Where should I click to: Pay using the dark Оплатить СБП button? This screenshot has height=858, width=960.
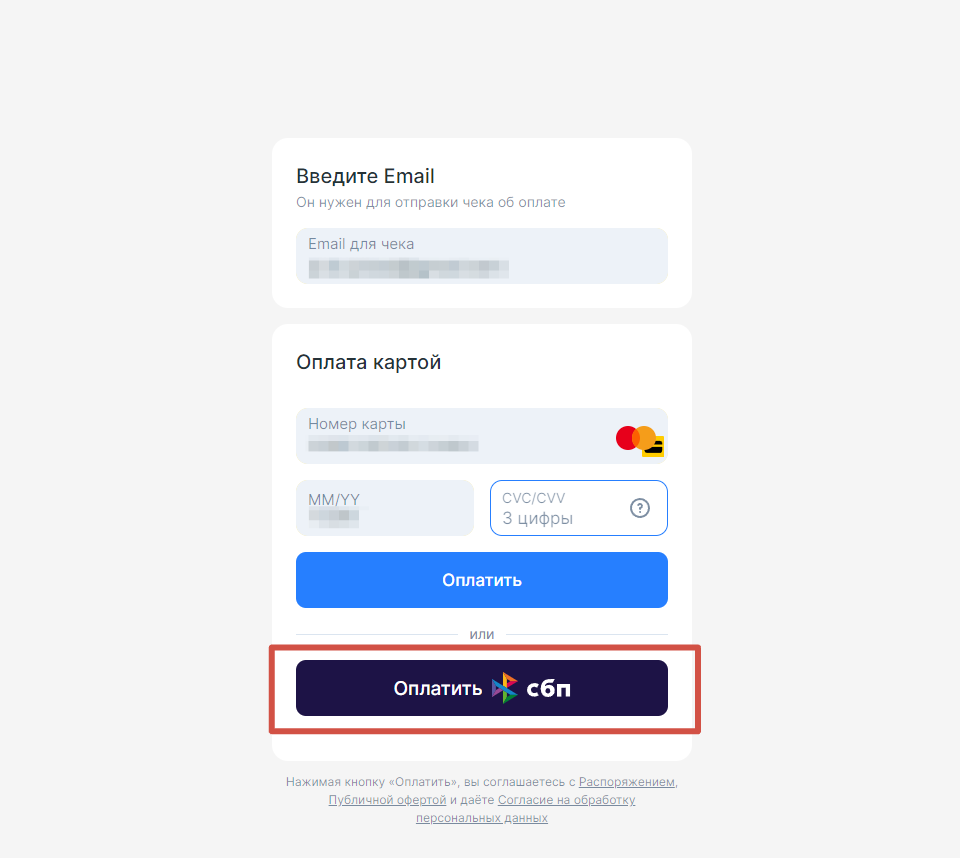(481, 688)
